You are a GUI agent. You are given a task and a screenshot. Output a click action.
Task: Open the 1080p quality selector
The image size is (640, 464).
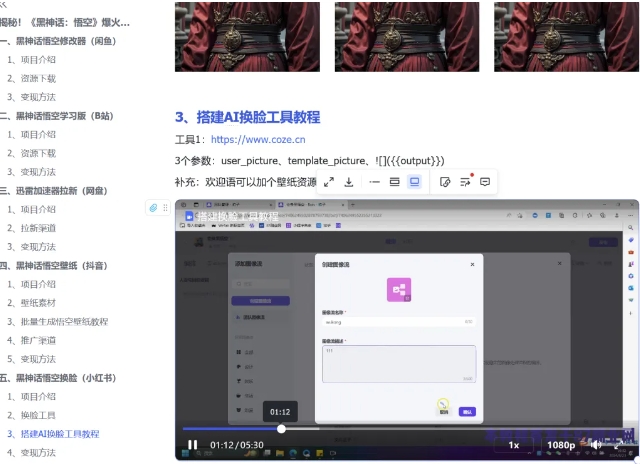click(x=561, y=445)
